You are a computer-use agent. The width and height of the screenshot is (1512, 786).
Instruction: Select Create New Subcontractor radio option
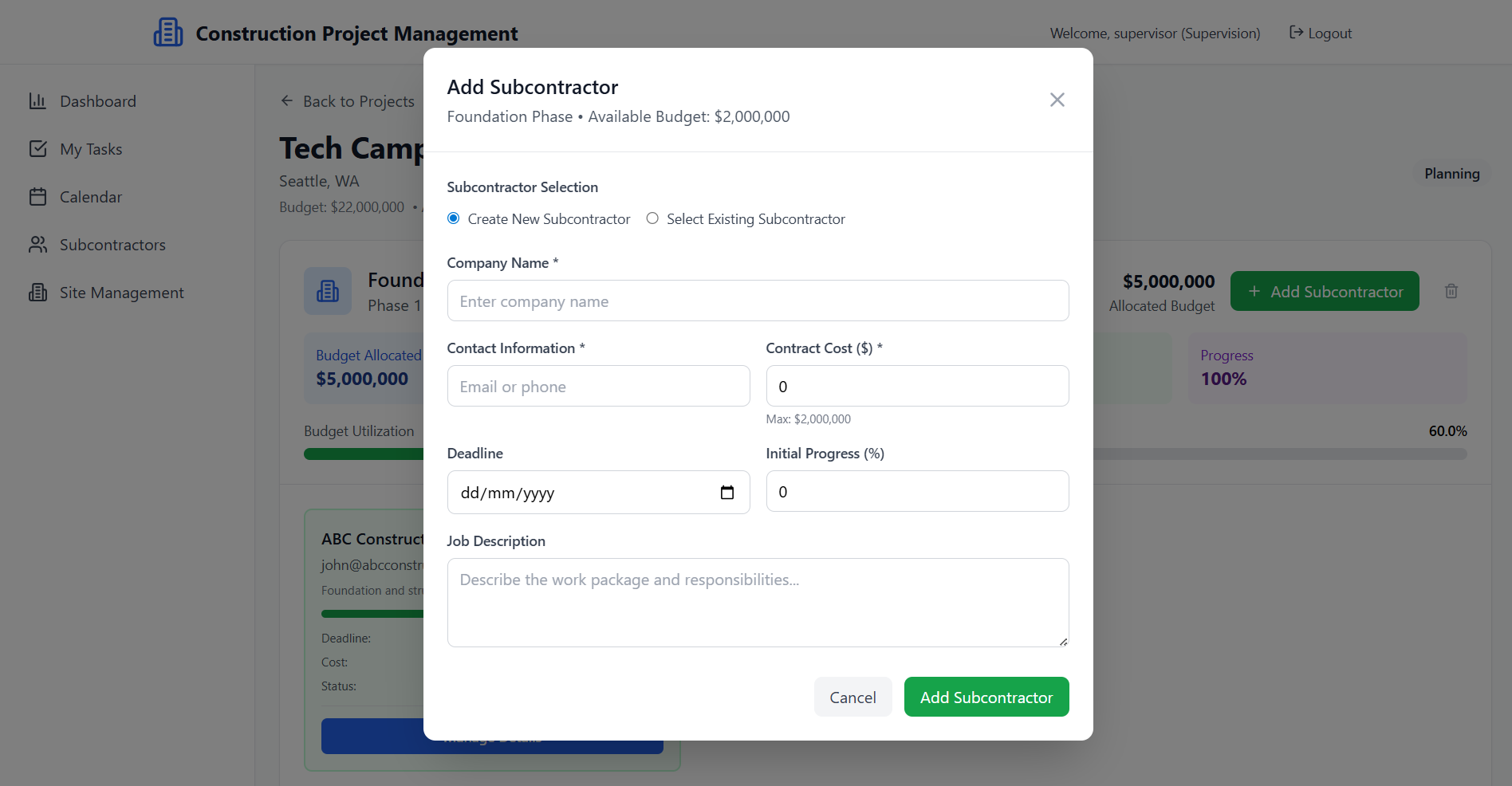(454, 218)
